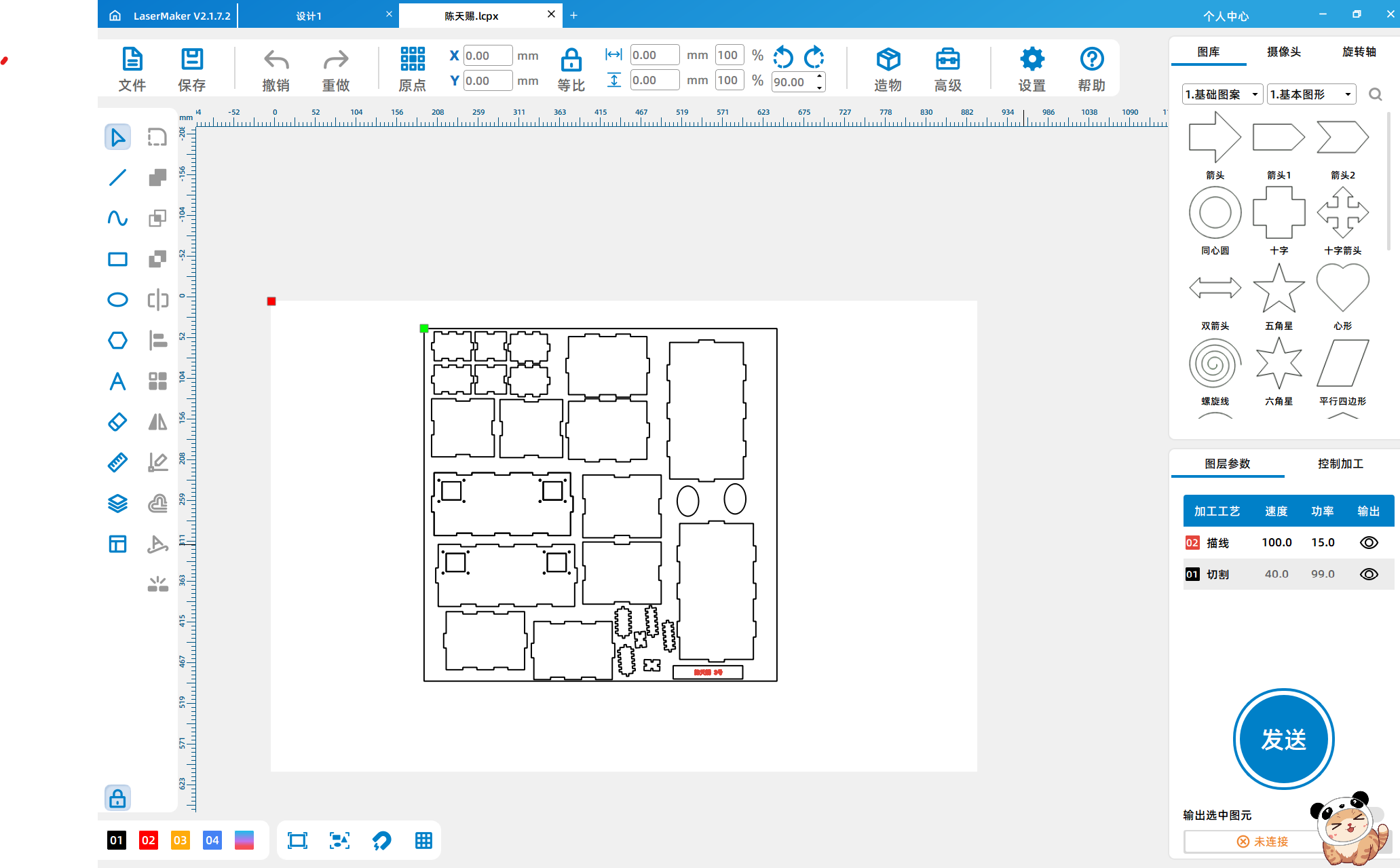1400x868 pixels.
Task: Select the text tool
Action: tap(117, 381)
